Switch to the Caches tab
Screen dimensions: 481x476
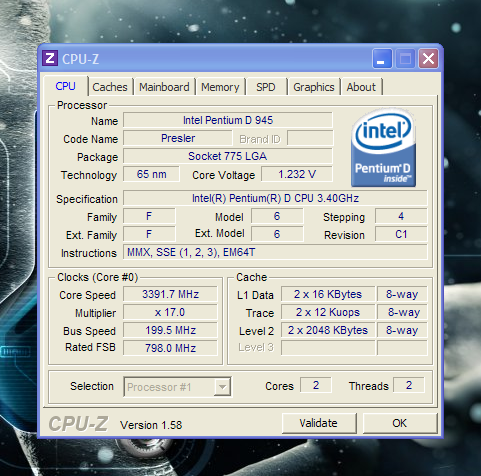(110, 87)
